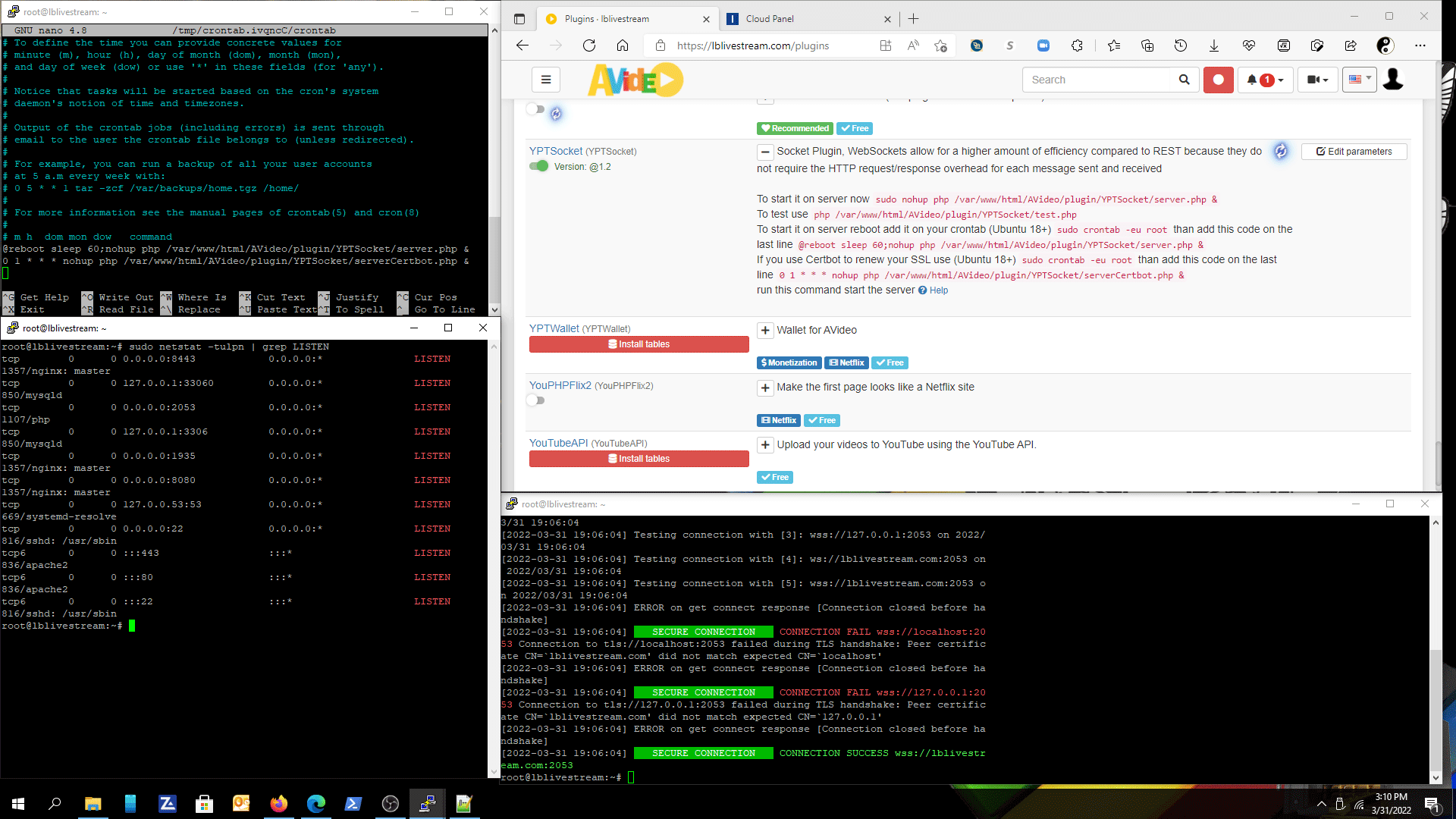
Task: Click the sync icon beside YPTSocket description
Action: (1280, 151)
